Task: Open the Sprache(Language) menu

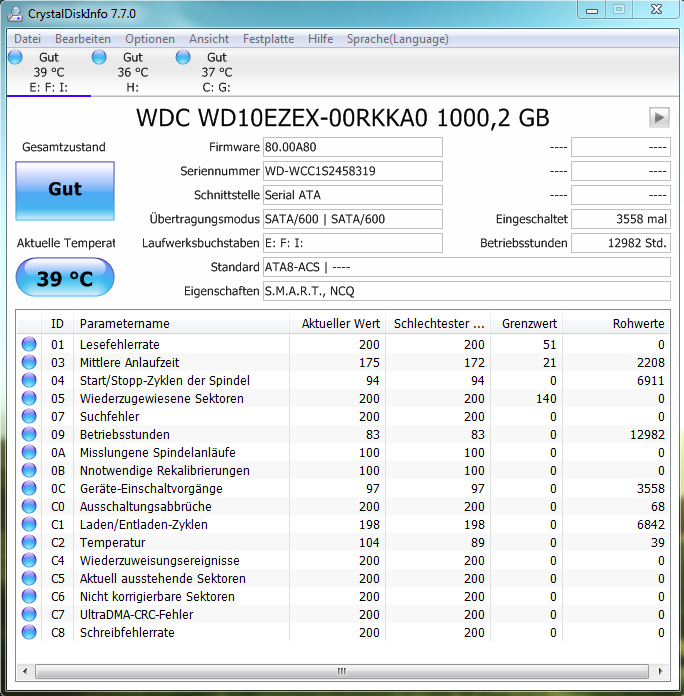Action: click(x=398, y=39)
